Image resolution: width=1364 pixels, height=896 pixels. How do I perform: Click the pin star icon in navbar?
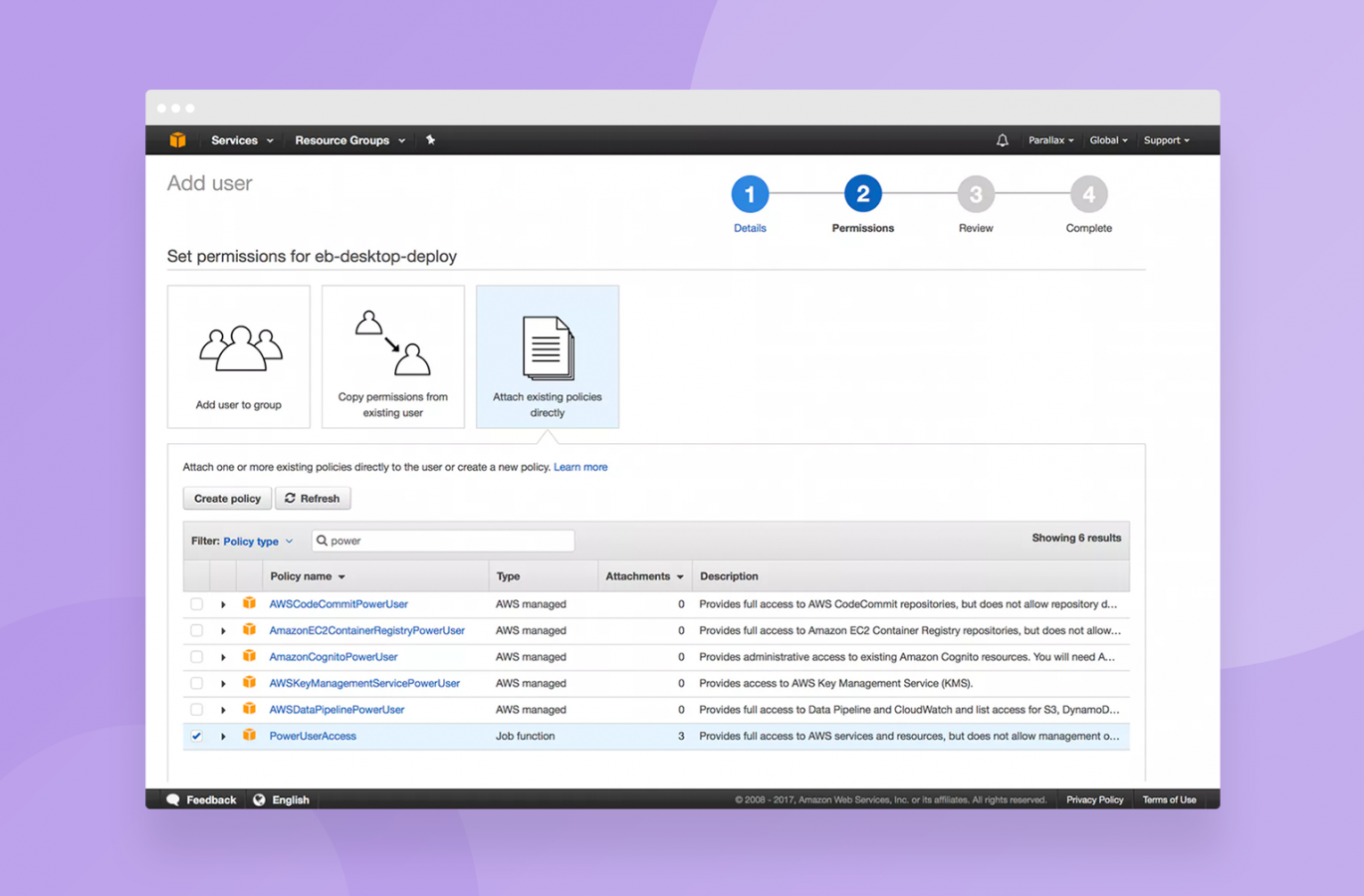tap(431, 140)
